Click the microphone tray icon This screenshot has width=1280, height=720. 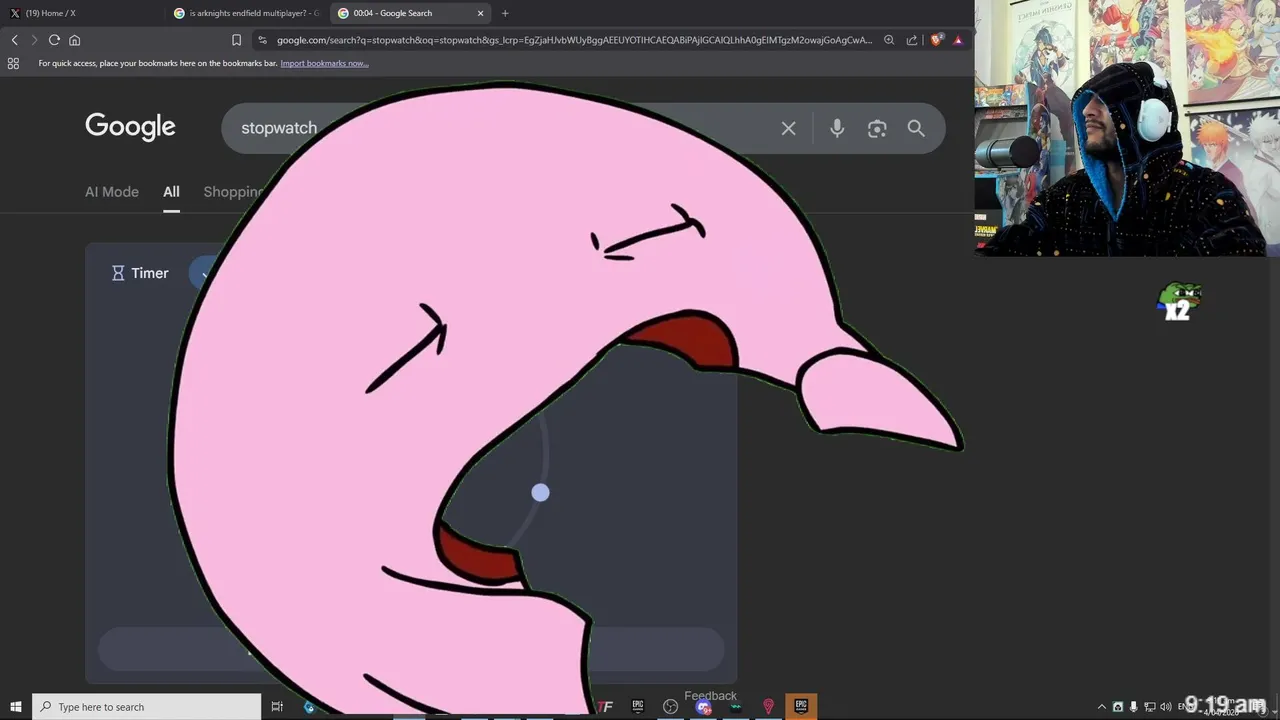pyautogui.click(x=1133, y=707)
